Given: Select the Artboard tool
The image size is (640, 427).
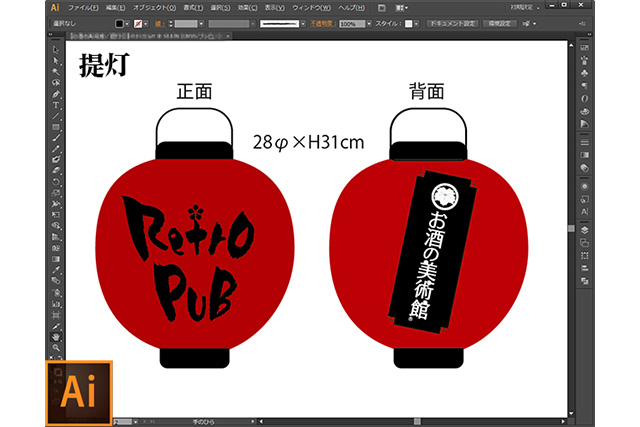Looking at the screenshot, I should pos(56,315).
